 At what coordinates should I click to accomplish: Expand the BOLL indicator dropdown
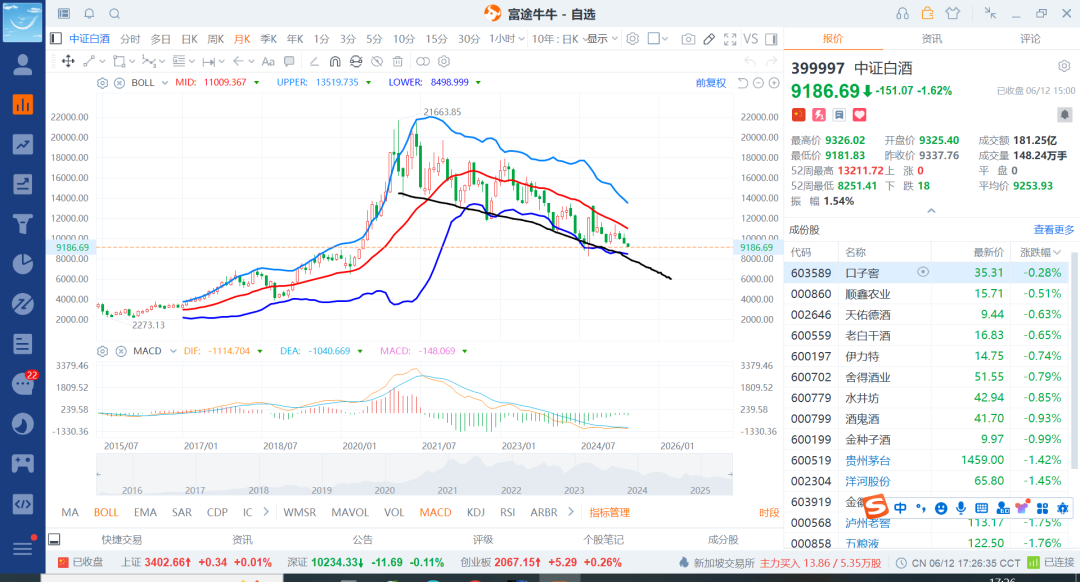(x=165, y=83)
